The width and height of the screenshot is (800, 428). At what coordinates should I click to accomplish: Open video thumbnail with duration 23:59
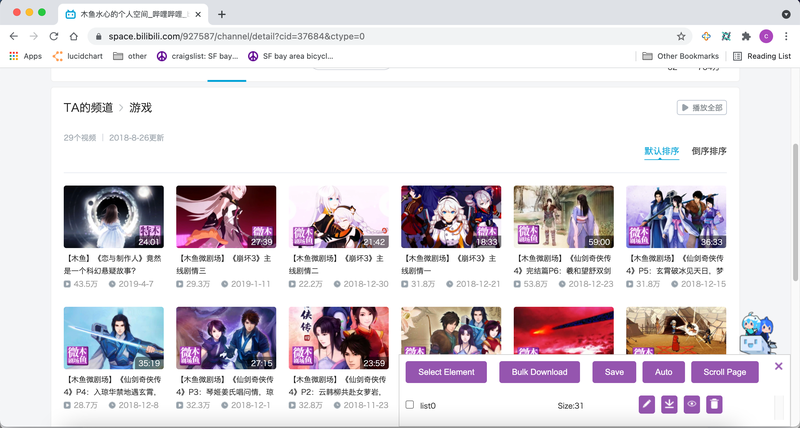[339, 338]
